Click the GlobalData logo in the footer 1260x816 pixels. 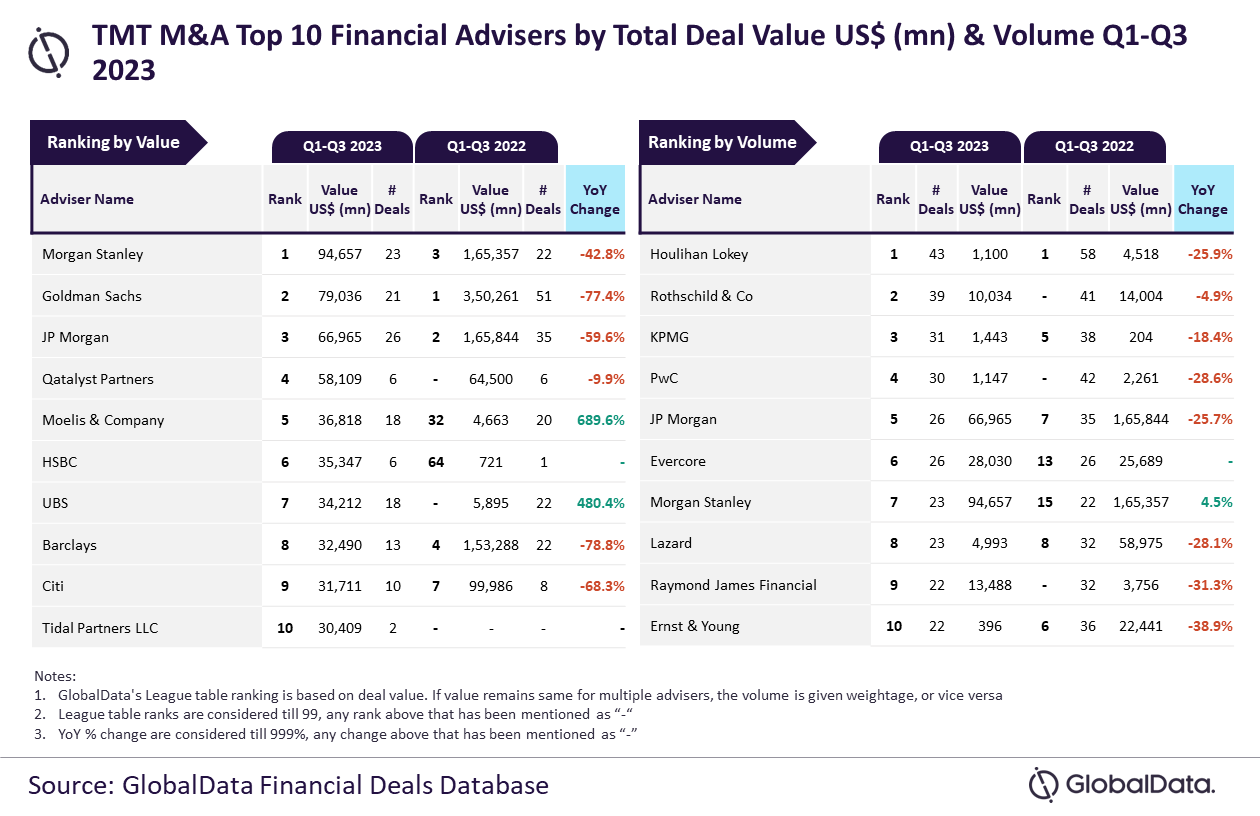click(x=1122, y=783)
